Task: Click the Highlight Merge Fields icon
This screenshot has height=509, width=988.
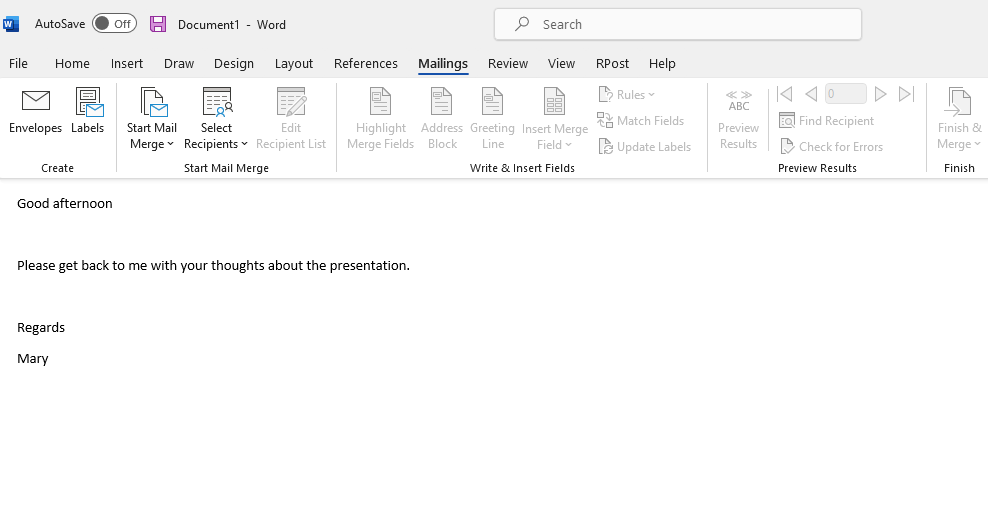Action: pos(380,103)
